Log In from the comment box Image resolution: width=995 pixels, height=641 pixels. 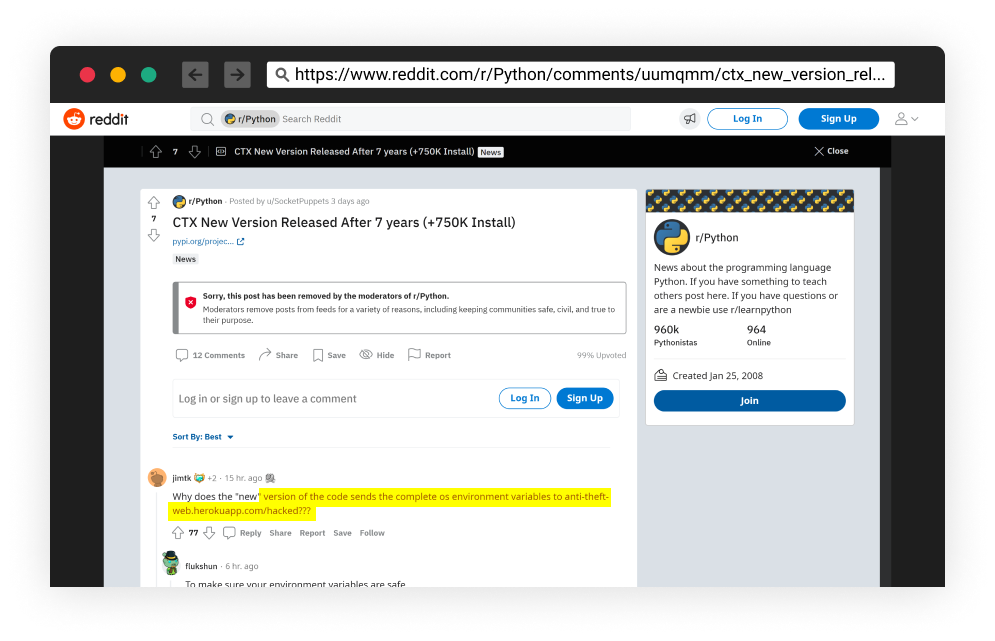coord(525,398)
